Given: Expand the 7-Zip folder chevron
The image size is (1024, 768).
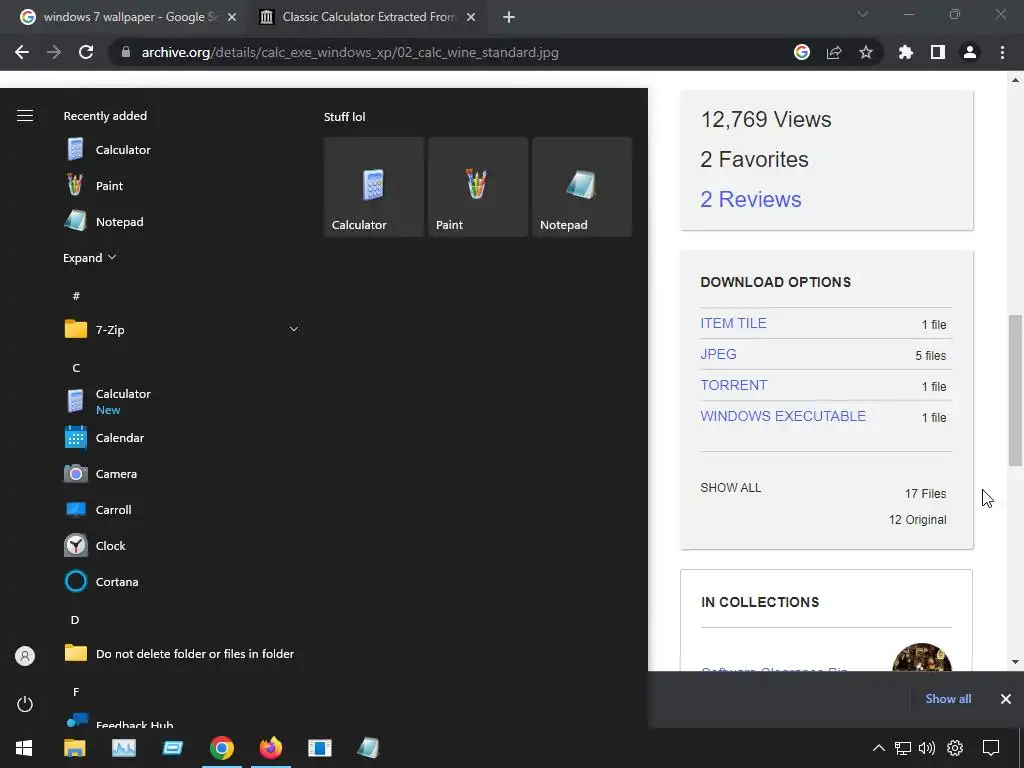Looking at the screenshot, I should coord(294,329).
